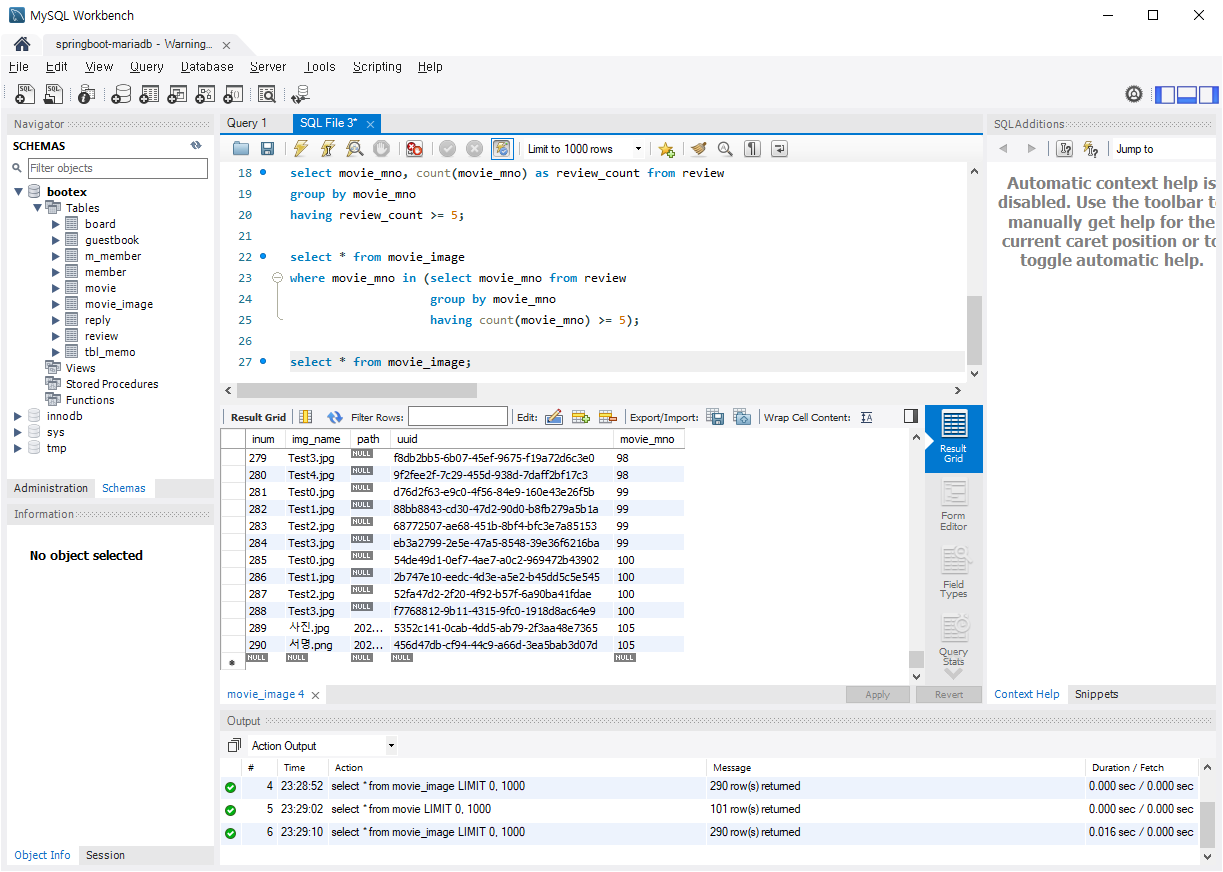Run EXPLAIN on the statement under cursor
Image resolution: width=1223 pixels, height=872 pixels.
[x=354, y=149]
